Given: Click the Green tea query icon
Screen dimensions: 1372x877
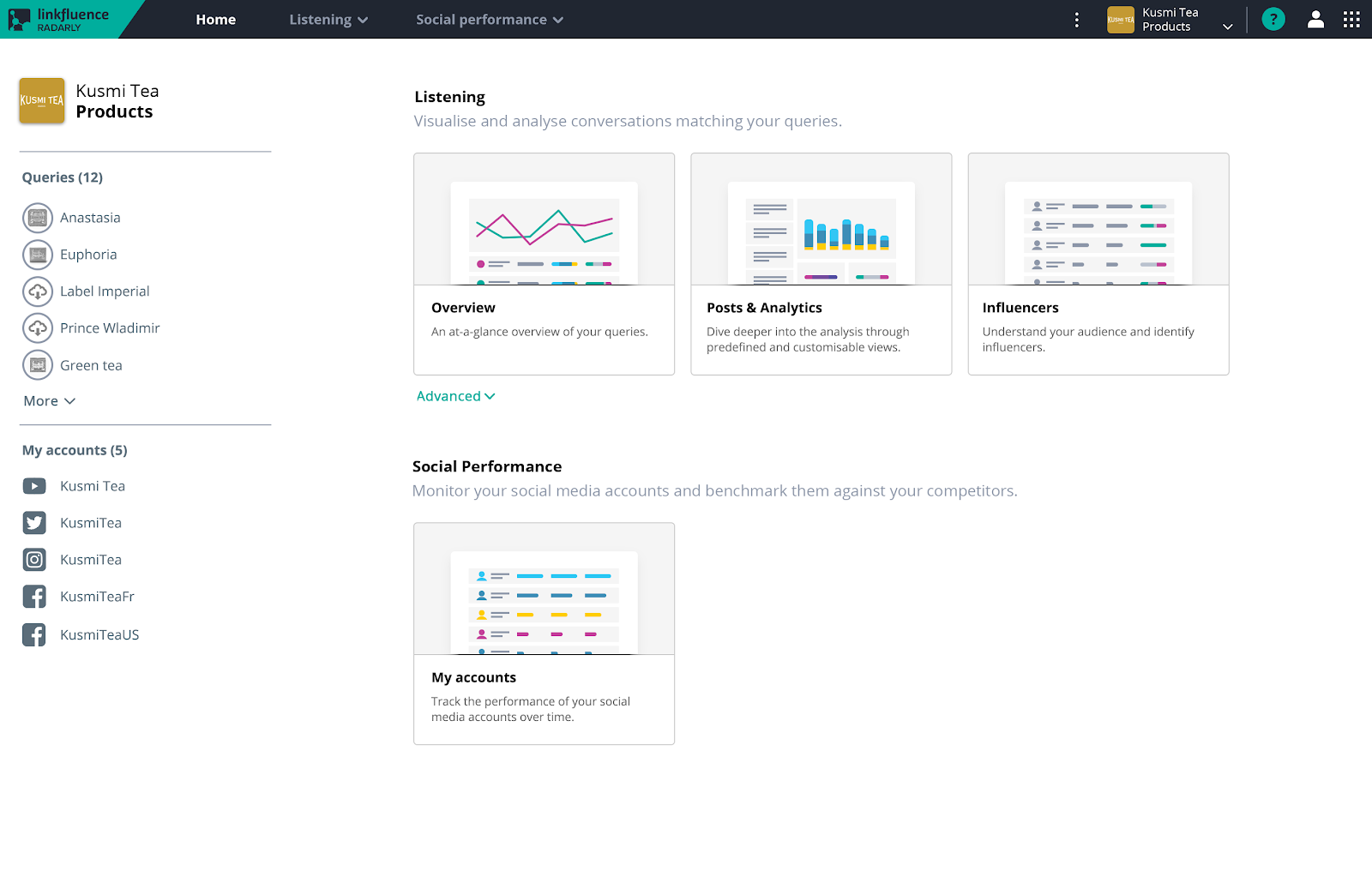Looking at the screenshot, I should click(x=38, y=365).
